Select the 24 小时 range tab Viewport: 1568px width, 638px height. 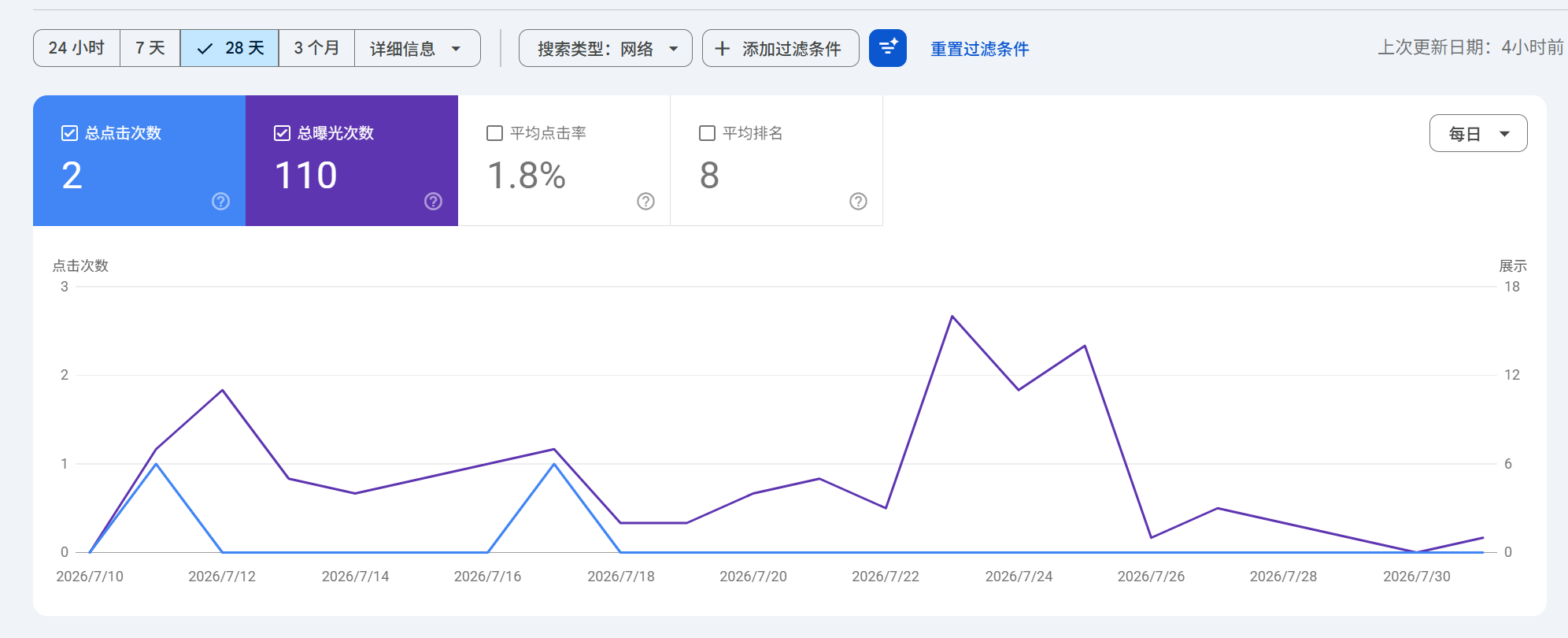(76, 48)
